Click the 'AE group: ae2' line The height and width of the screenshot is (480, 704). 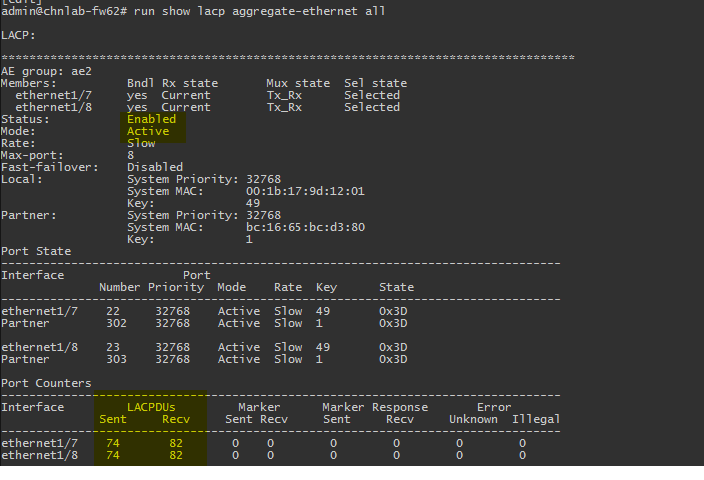45,71
